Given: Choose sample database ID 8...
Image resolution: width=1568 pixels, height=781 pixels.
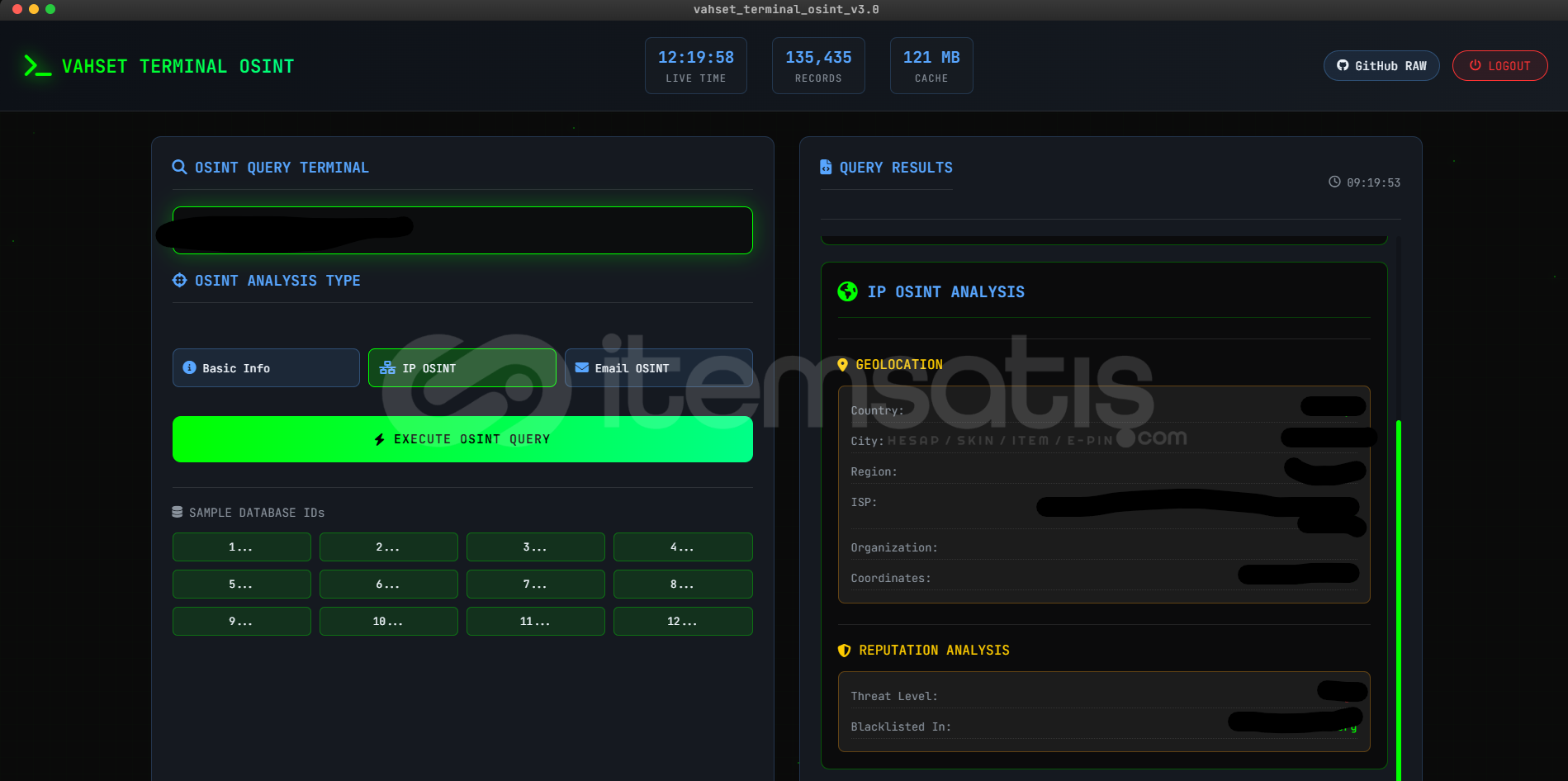Looking at the screenshot, I should click(683, 584).
